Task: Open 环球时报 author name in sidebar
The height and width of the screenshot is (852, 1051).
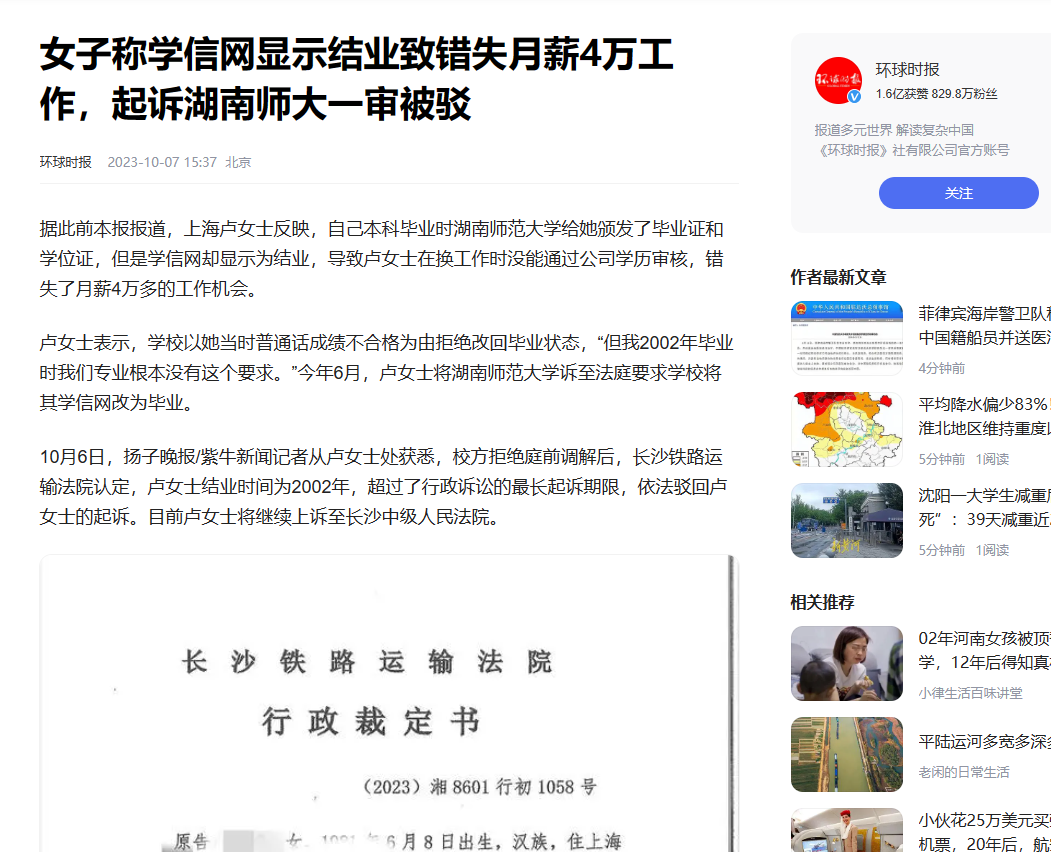Action: point(907,70)
